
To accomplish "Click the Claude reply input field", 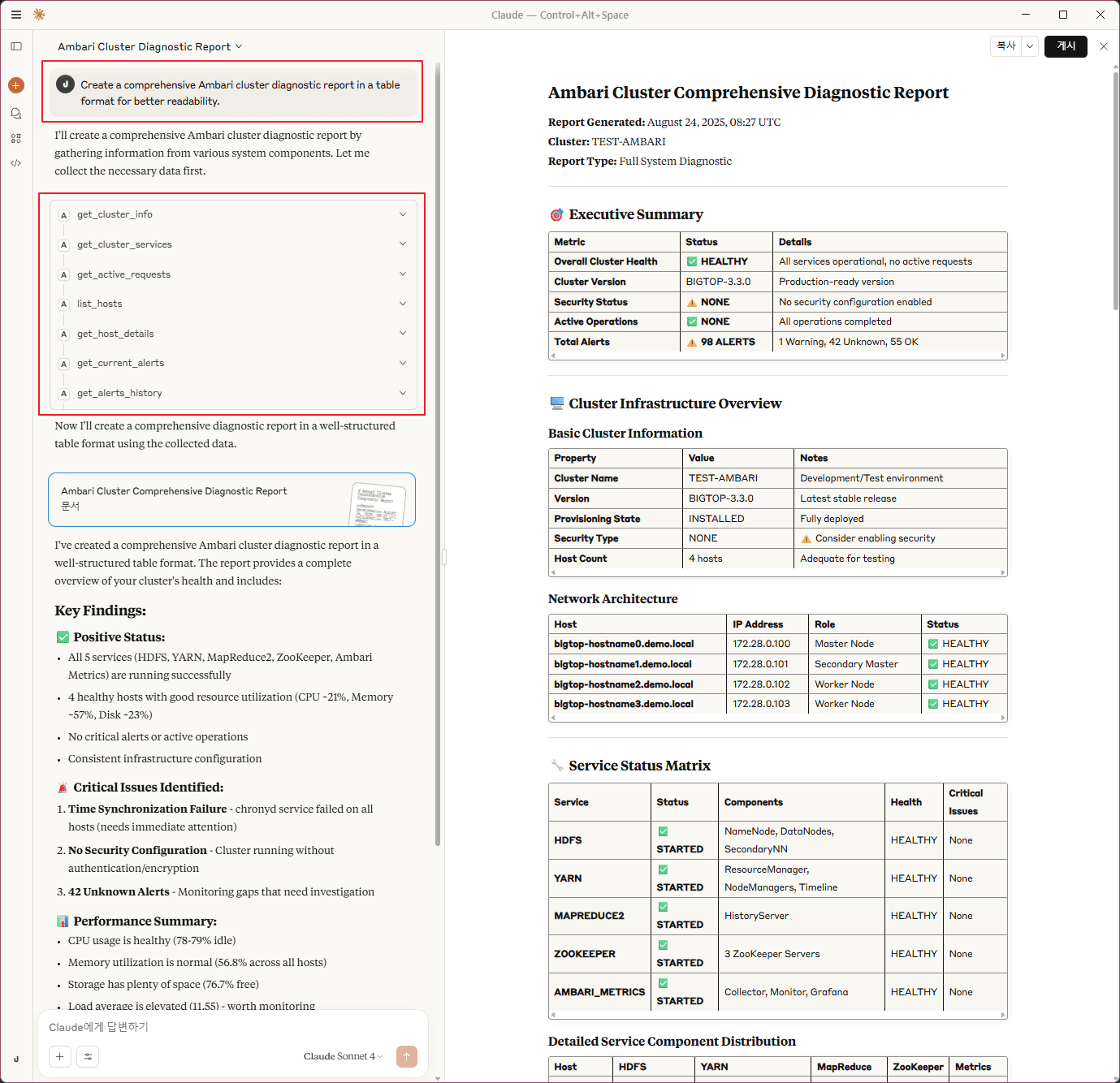I will point(232,1027).
